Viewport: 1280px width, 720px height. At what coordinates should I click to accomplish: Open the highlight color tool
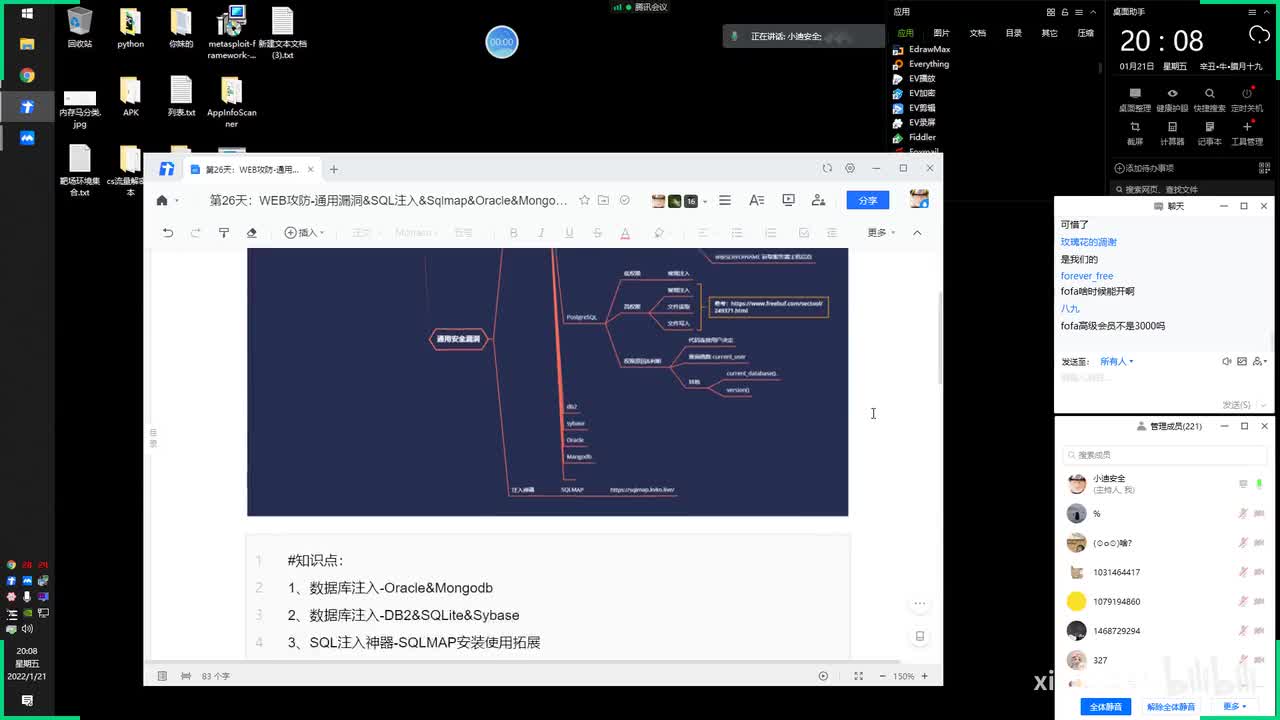pyautogui.click(x=659, y=232)
